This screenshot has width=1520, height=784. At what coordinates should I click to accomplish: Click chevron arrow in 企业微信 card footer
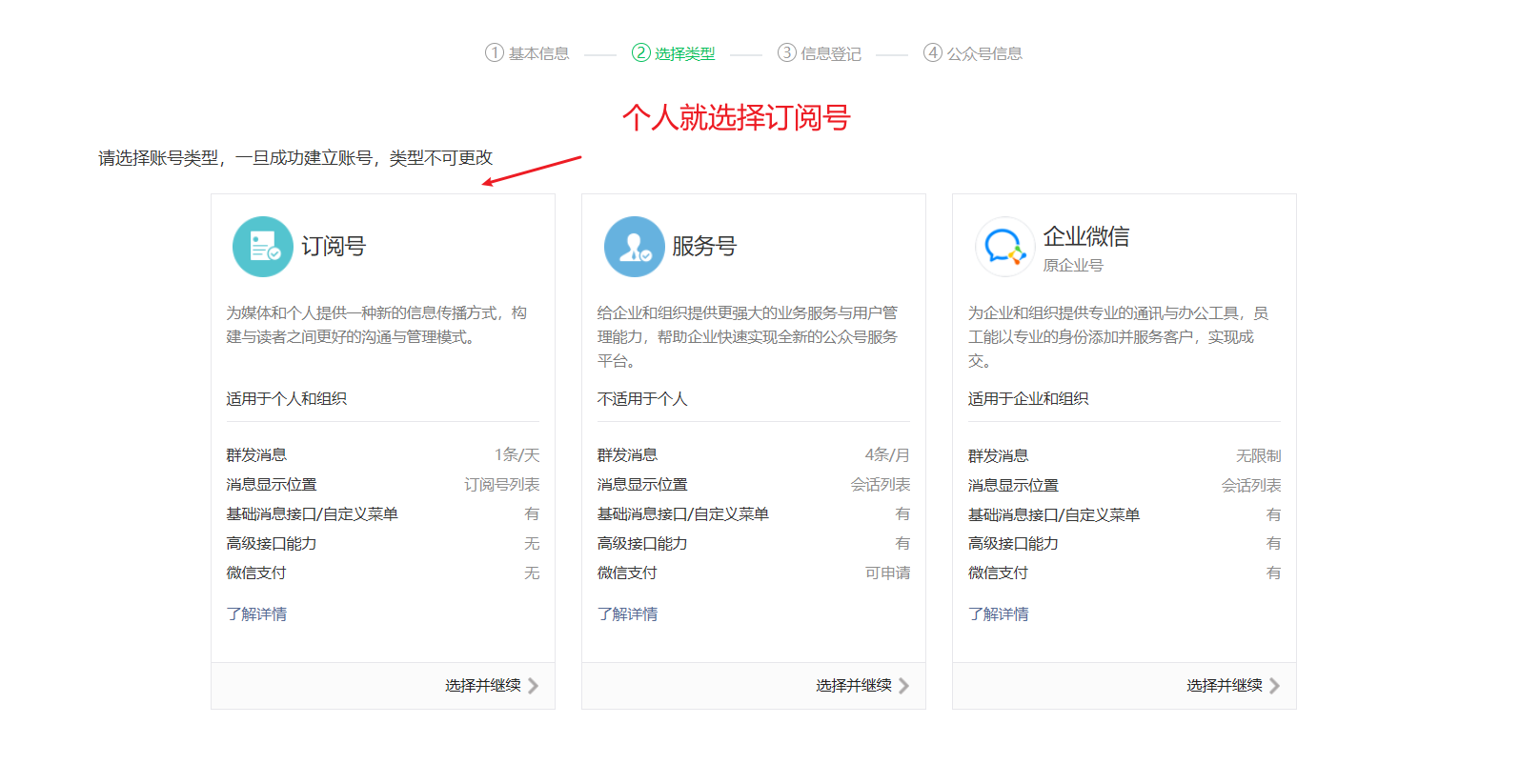[x=1275, y=686]
